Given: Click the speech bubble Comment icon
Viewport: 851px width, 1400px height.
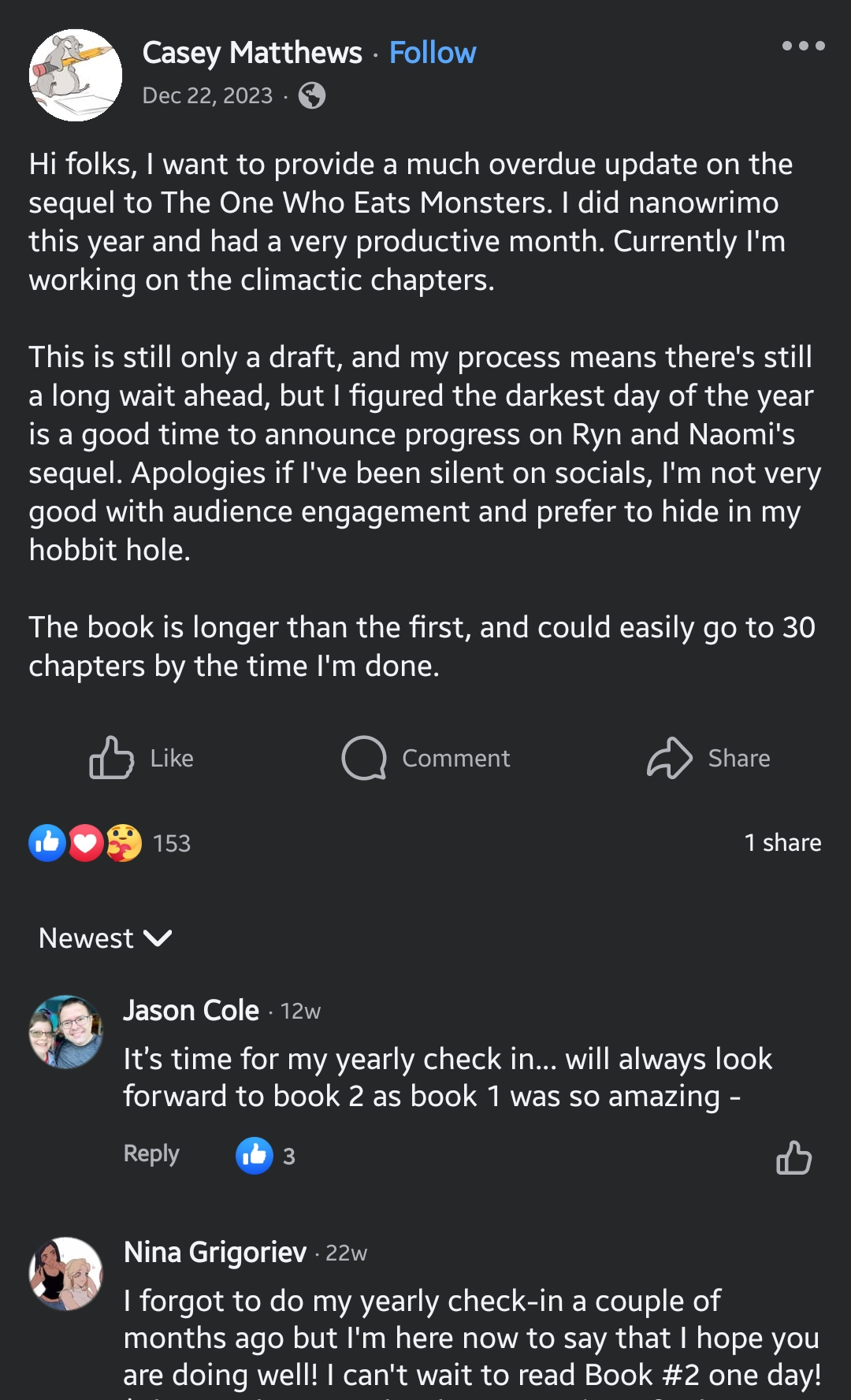Looking at the screenshot, I should point(364,758).
